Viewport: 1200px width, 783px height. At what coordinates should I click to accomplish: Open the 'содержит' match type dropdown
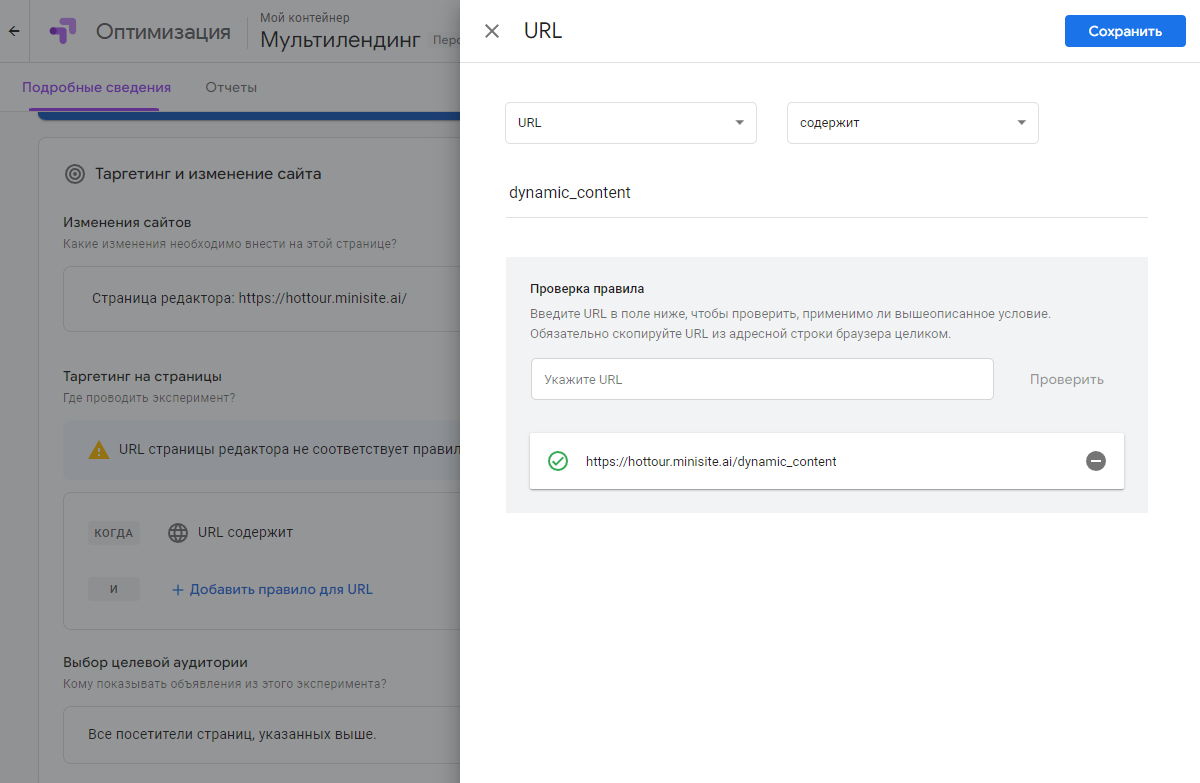(913, 123)
